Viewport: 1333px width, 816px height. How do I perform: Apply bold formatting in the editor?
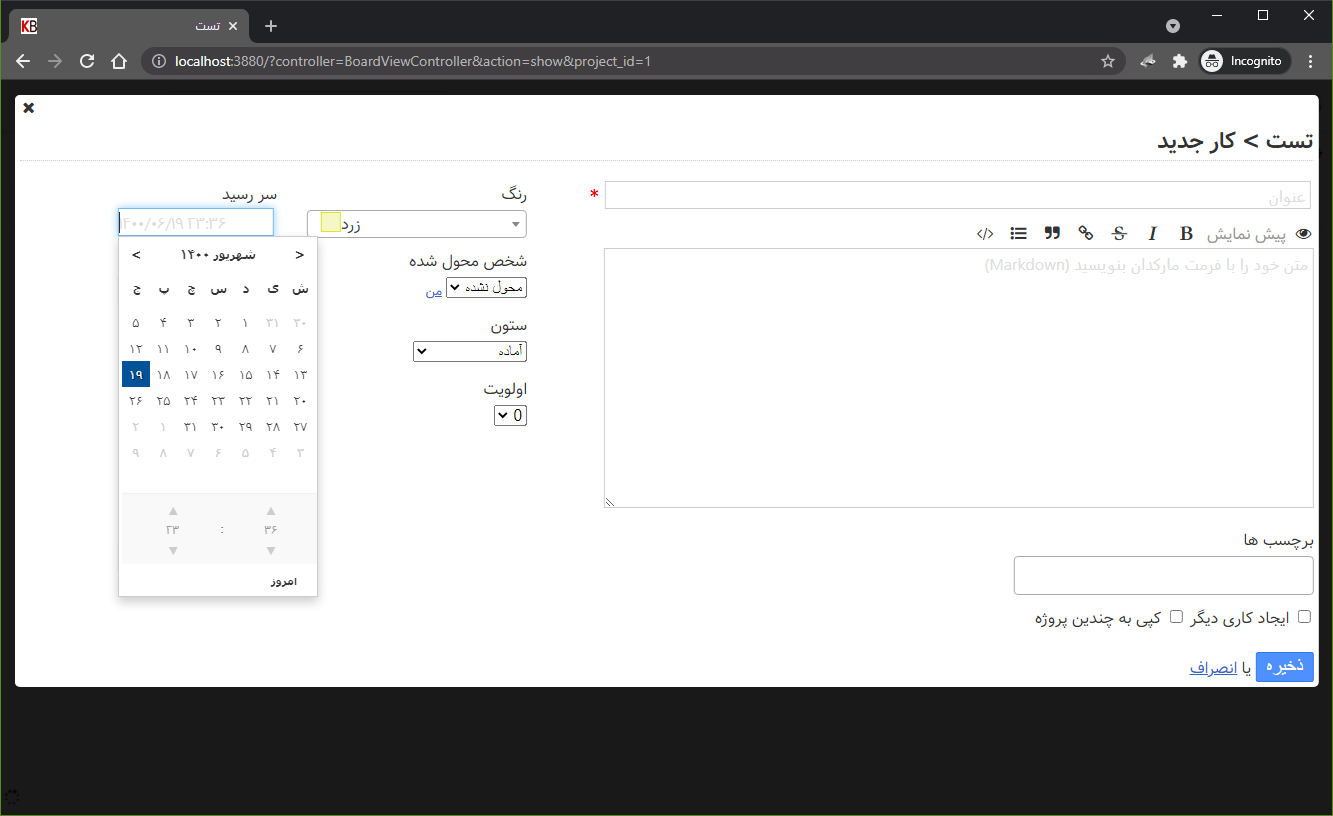[1186, 234]
